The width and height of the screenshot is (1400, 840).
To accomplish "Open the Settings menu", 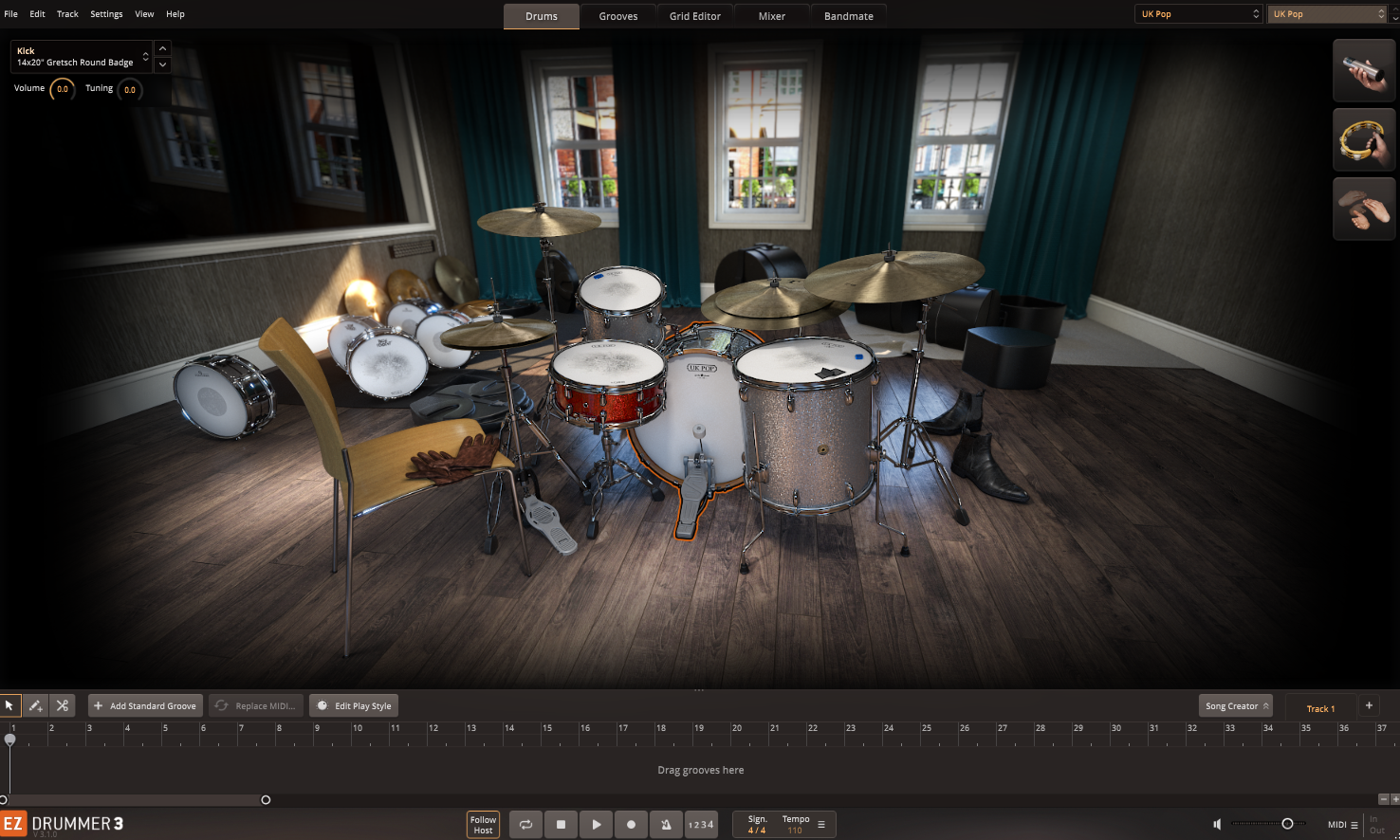I will click(106, 14).
